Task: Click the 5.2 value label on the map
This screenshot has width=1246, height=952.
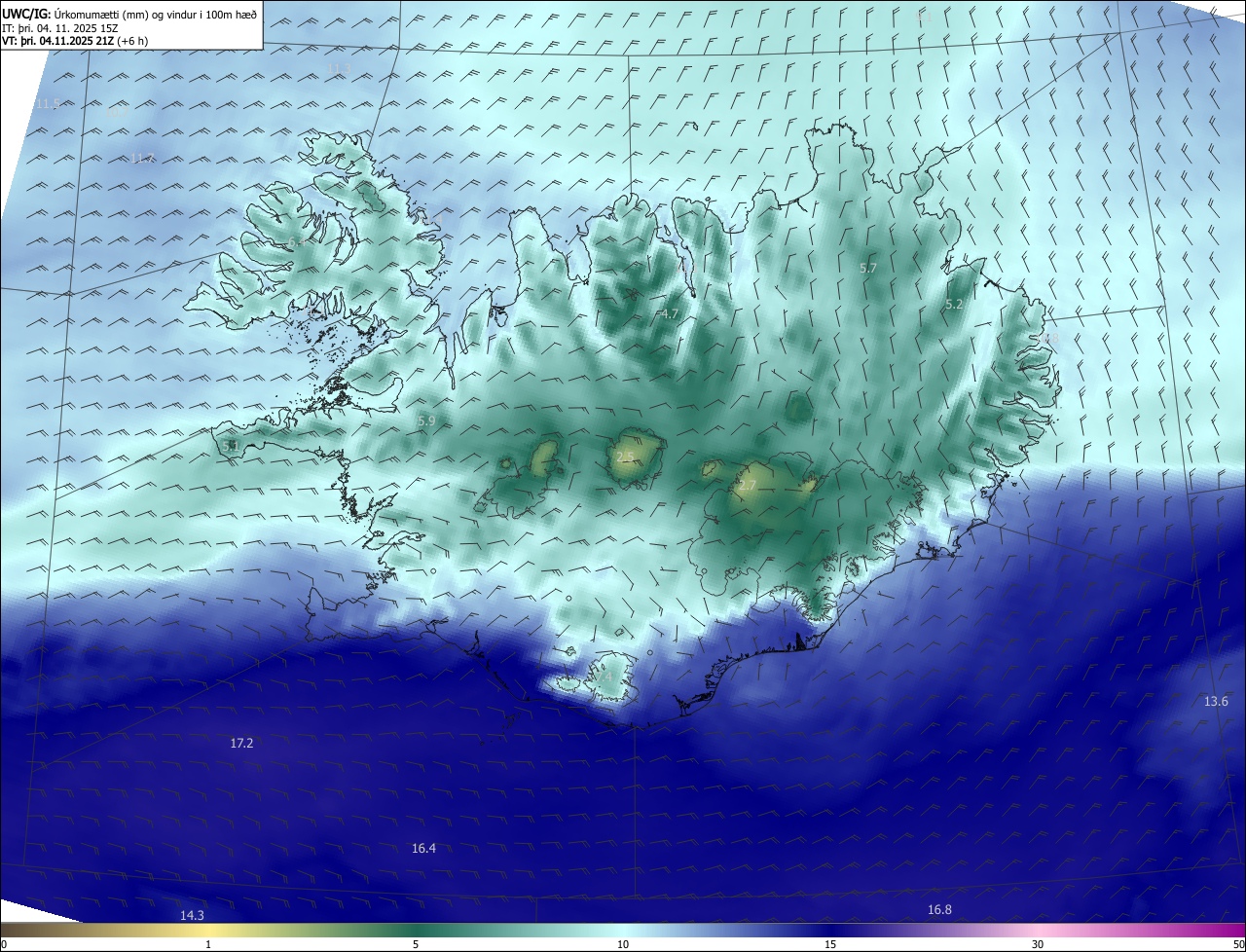Action: pyautogui.click(x=954, y=305)
